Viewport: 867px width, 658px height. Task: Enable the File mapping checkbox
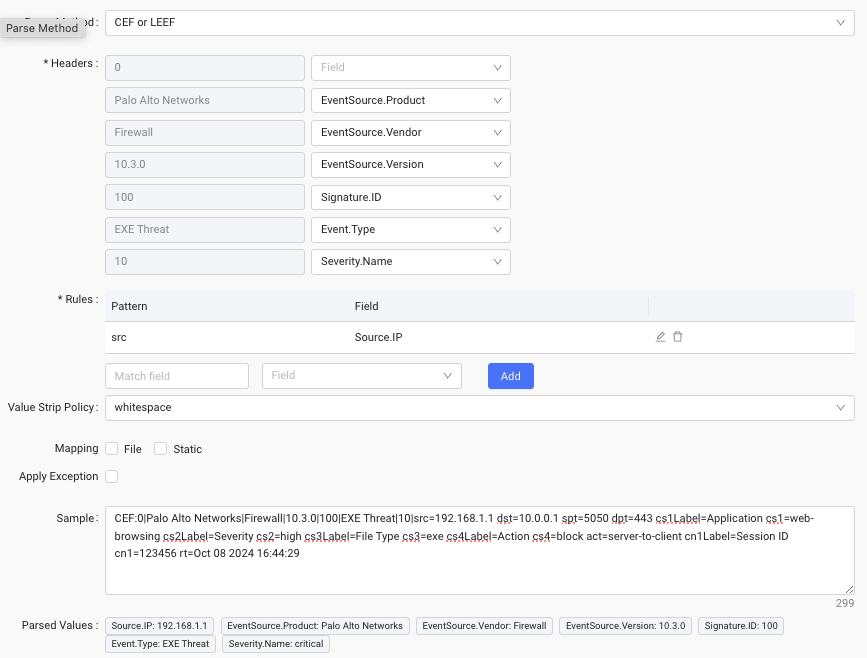112,449
